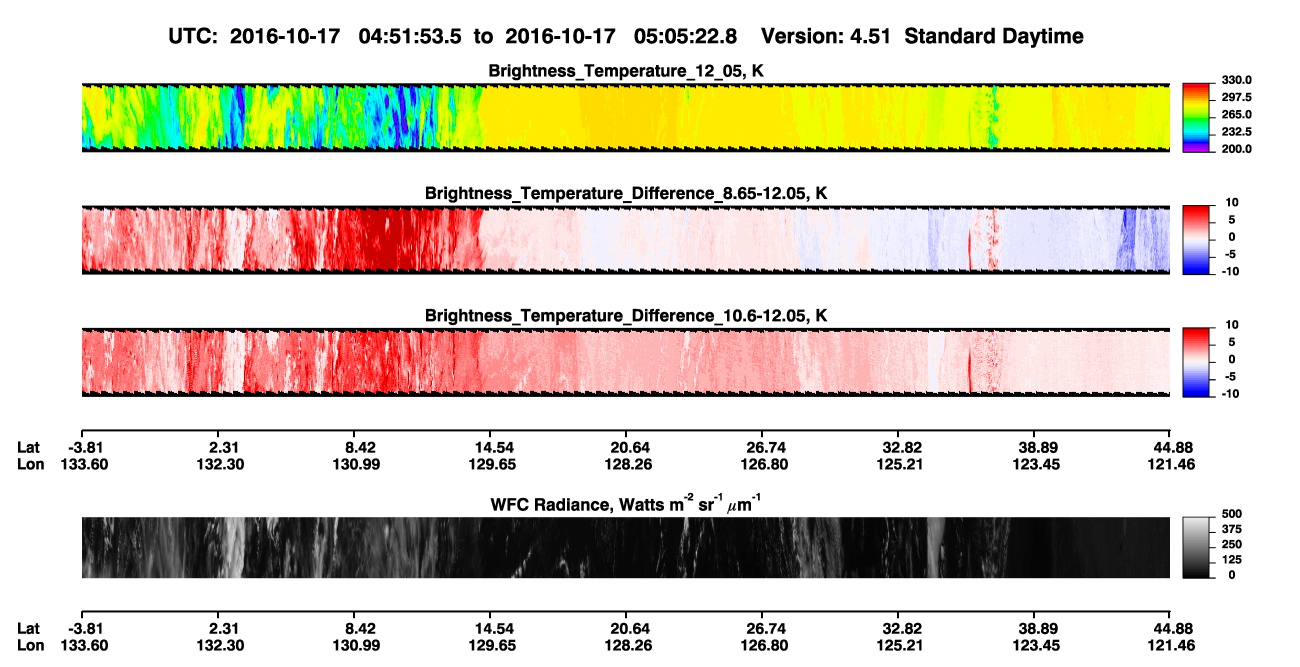Click the grayscale colorbar beside WFC Radiance
Screen dimensions: 1300x667
pyautogui.click(x=1196, y=547)
